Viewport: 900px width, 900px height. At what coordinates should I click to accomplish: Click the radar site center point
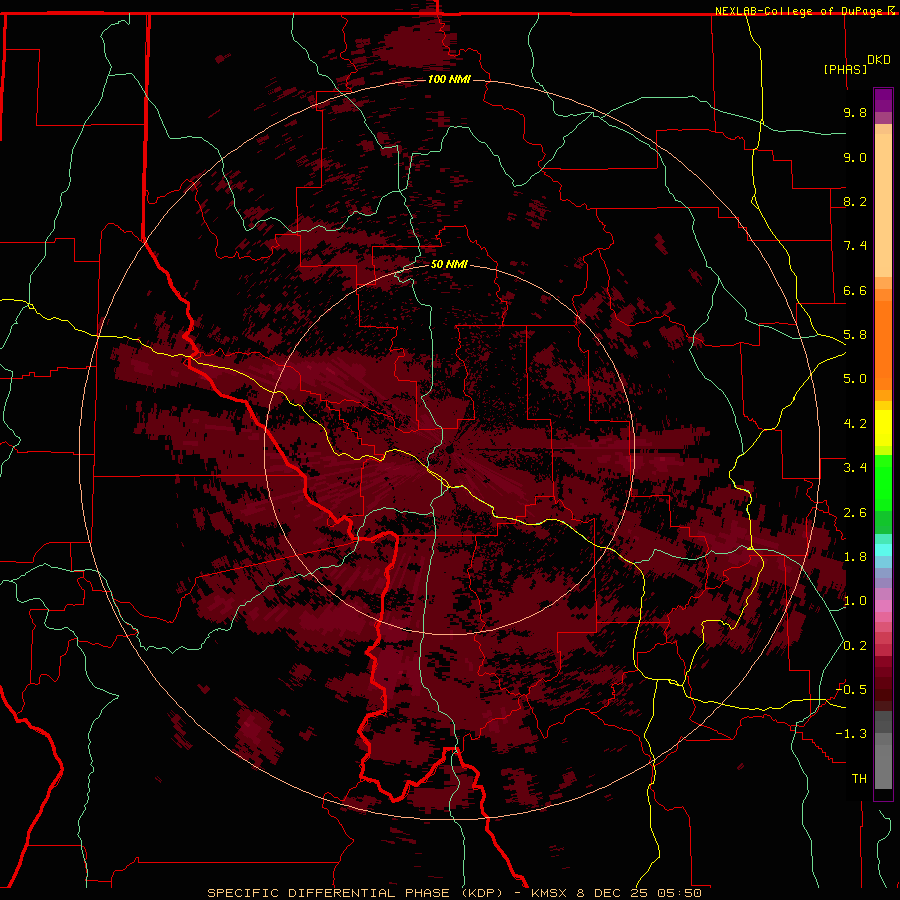pyautogui.click(x=450, y=449)
